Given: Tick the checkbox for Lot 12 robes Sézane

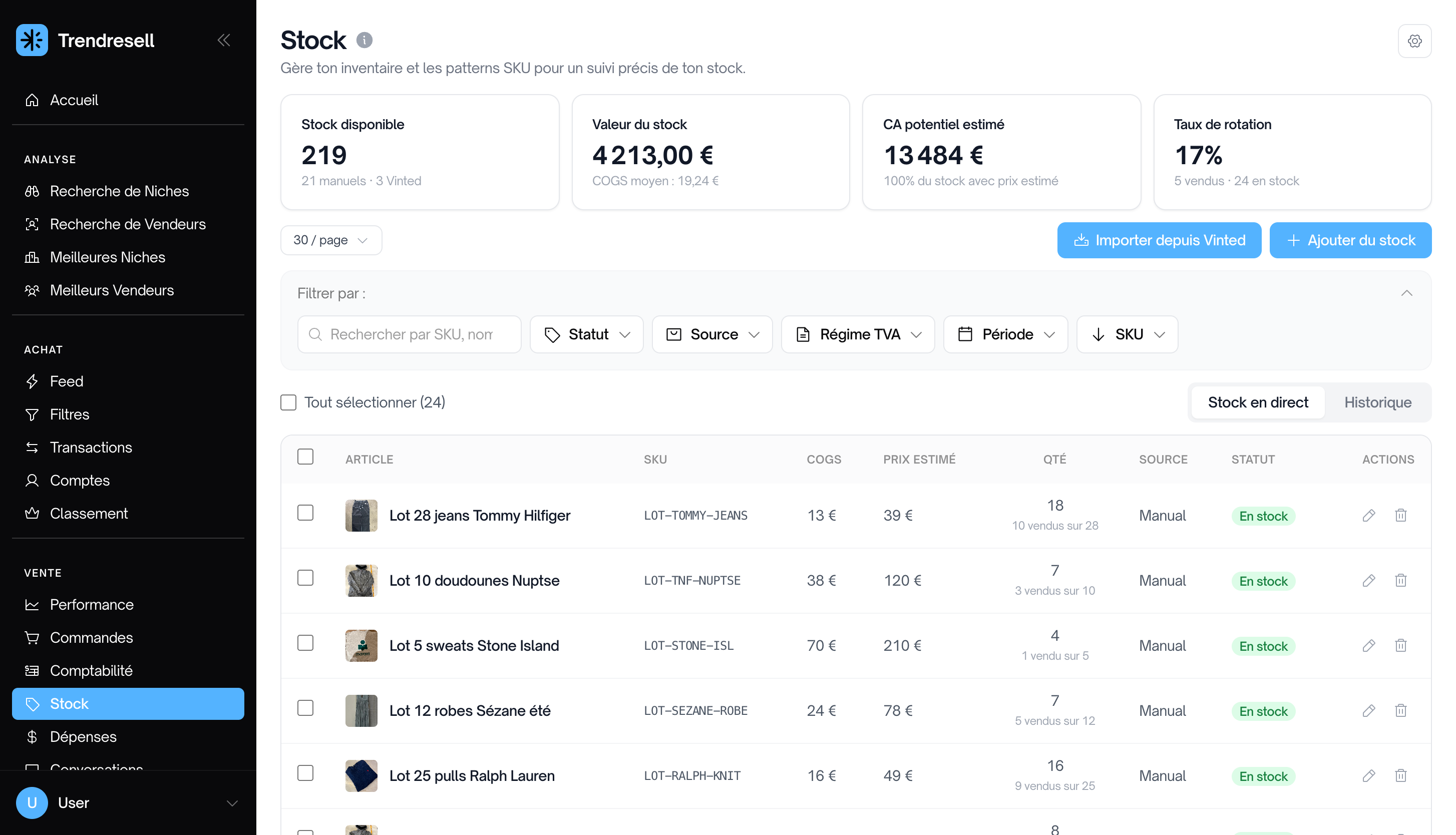Looking at the screenshot, I should pyautogui.click(x=305, y=708).
